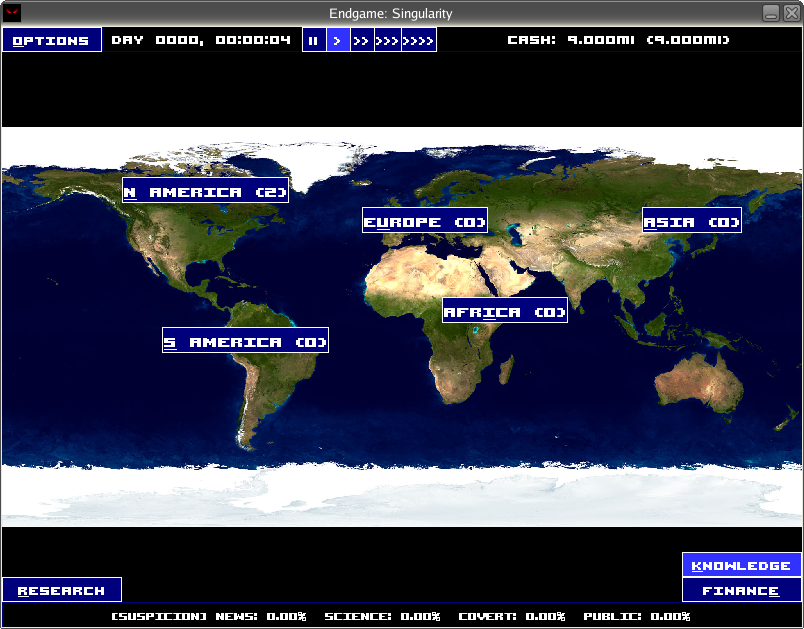Click the game icon in the title bar
The image size is (804, 629).
click(13, 13)
